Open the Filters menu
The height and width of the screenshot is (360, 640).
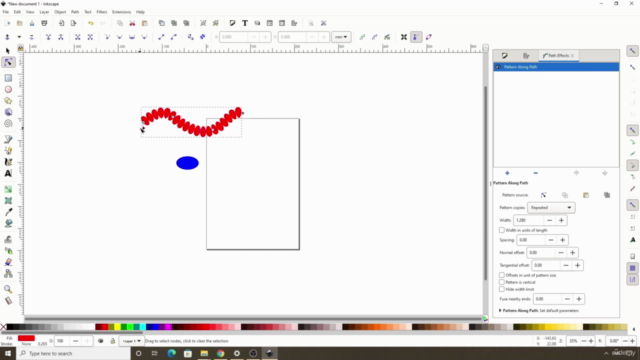102,12
